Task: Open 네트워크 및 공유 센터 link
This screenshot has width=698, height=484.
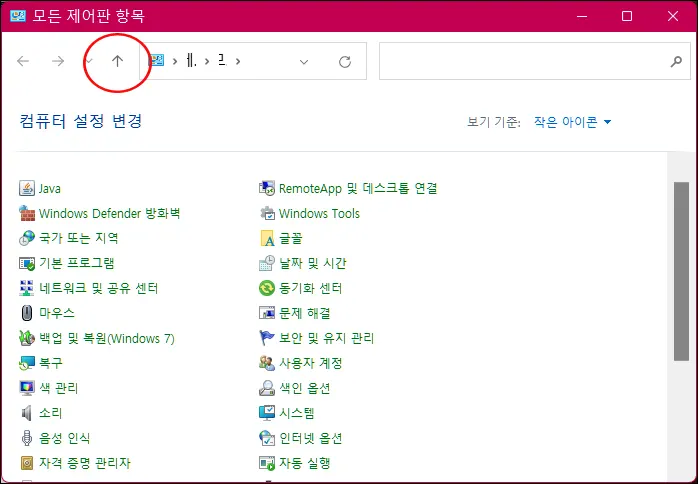Action: [x=98, y=288]
